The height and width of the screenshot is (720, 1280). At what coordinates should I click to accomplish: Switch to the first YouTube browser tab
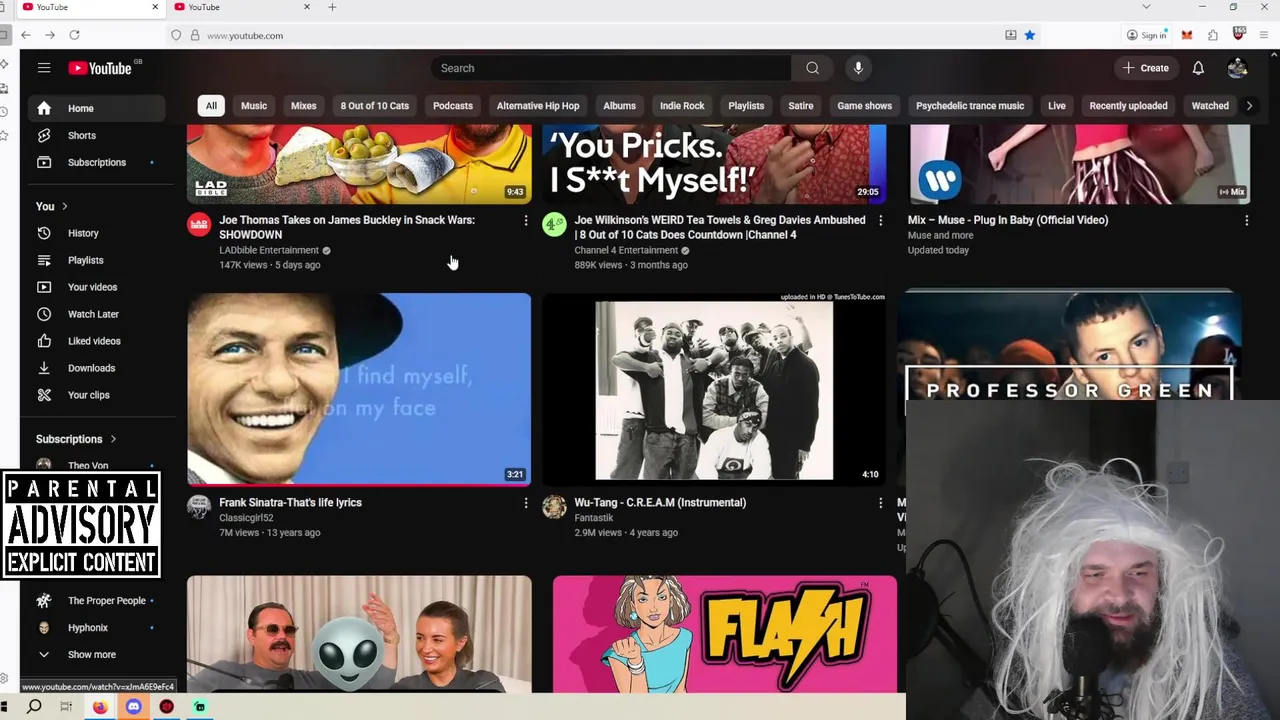(90, 7)
